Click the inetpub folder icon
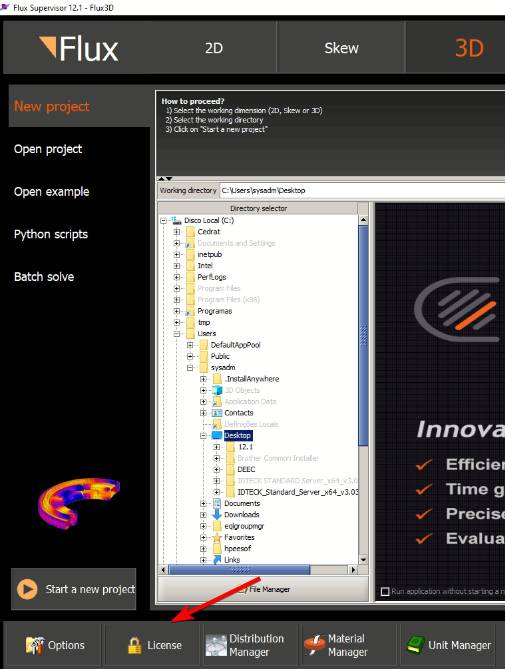This screenshot has width=505, height=669. (190, 254)
